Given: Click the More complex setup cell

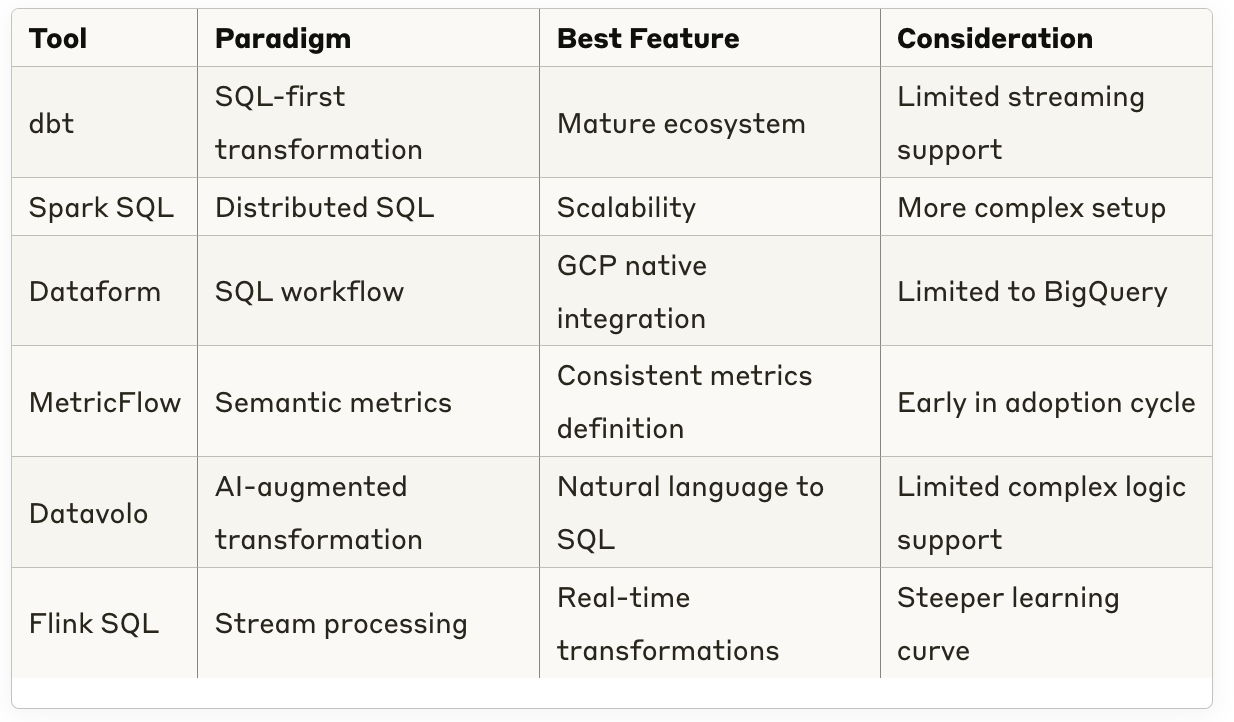Looking at the screenshot, I should [x=1031, y=207].
